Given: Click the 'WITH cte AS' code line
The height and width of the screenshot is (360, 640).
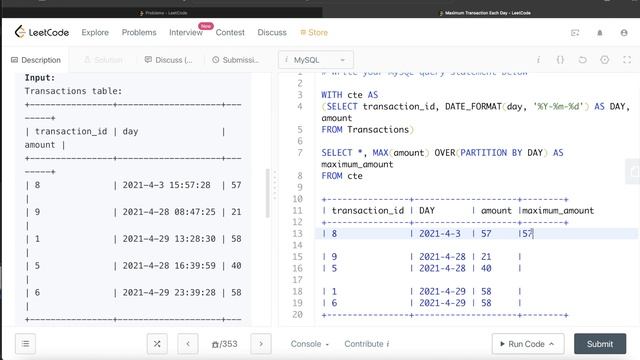Looking at the screenshot, I should (x=350, y=95).
